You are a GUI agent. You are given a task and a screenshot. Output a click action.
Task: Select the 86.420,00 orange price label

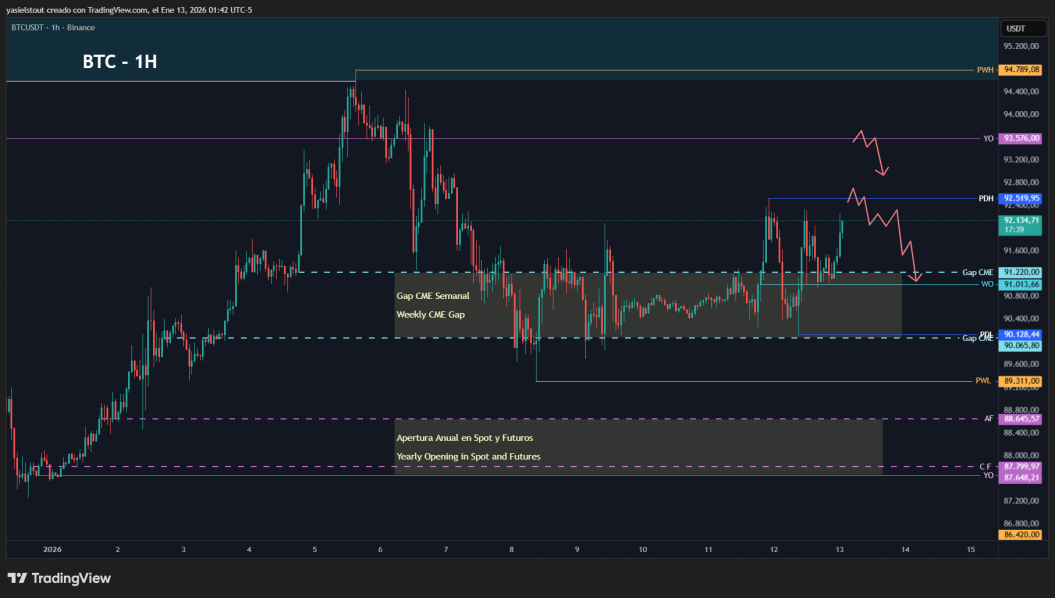(1021, 535)
